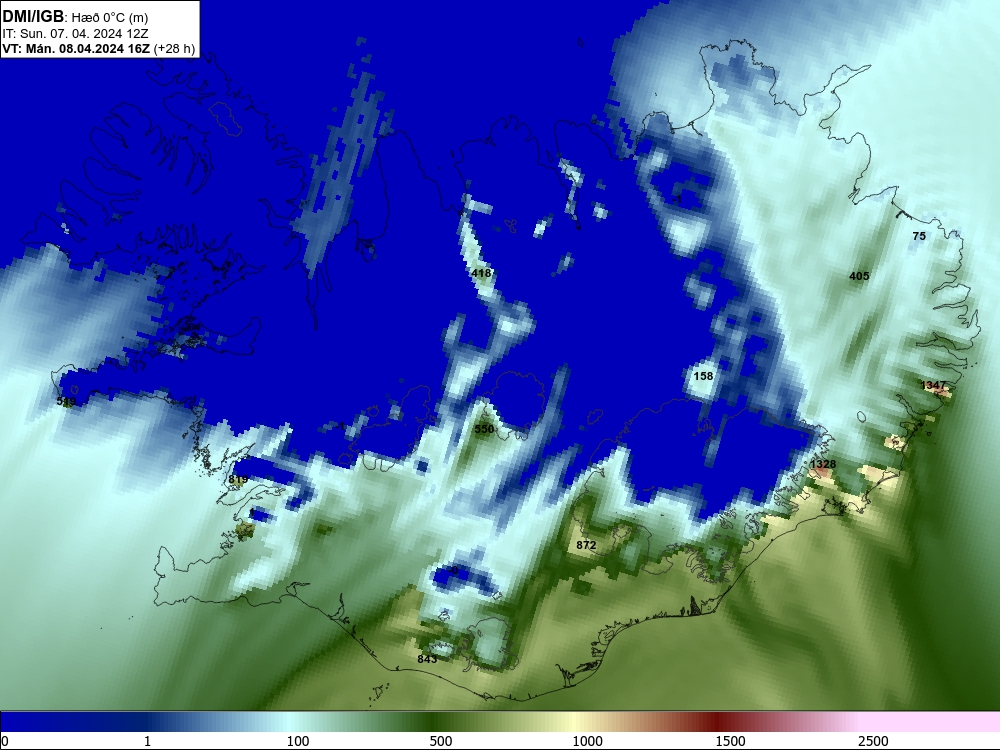Click the 819 height value label
Screen dimensions: 1000x750
tap(238, 480)
